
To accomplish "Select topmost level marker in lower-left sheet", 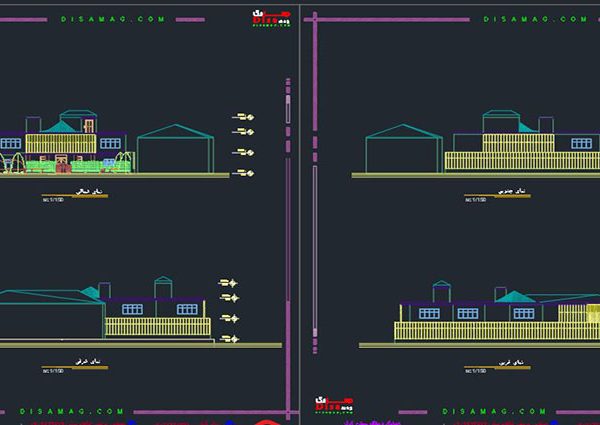I will pyautogui.click(x=229, y=283).
